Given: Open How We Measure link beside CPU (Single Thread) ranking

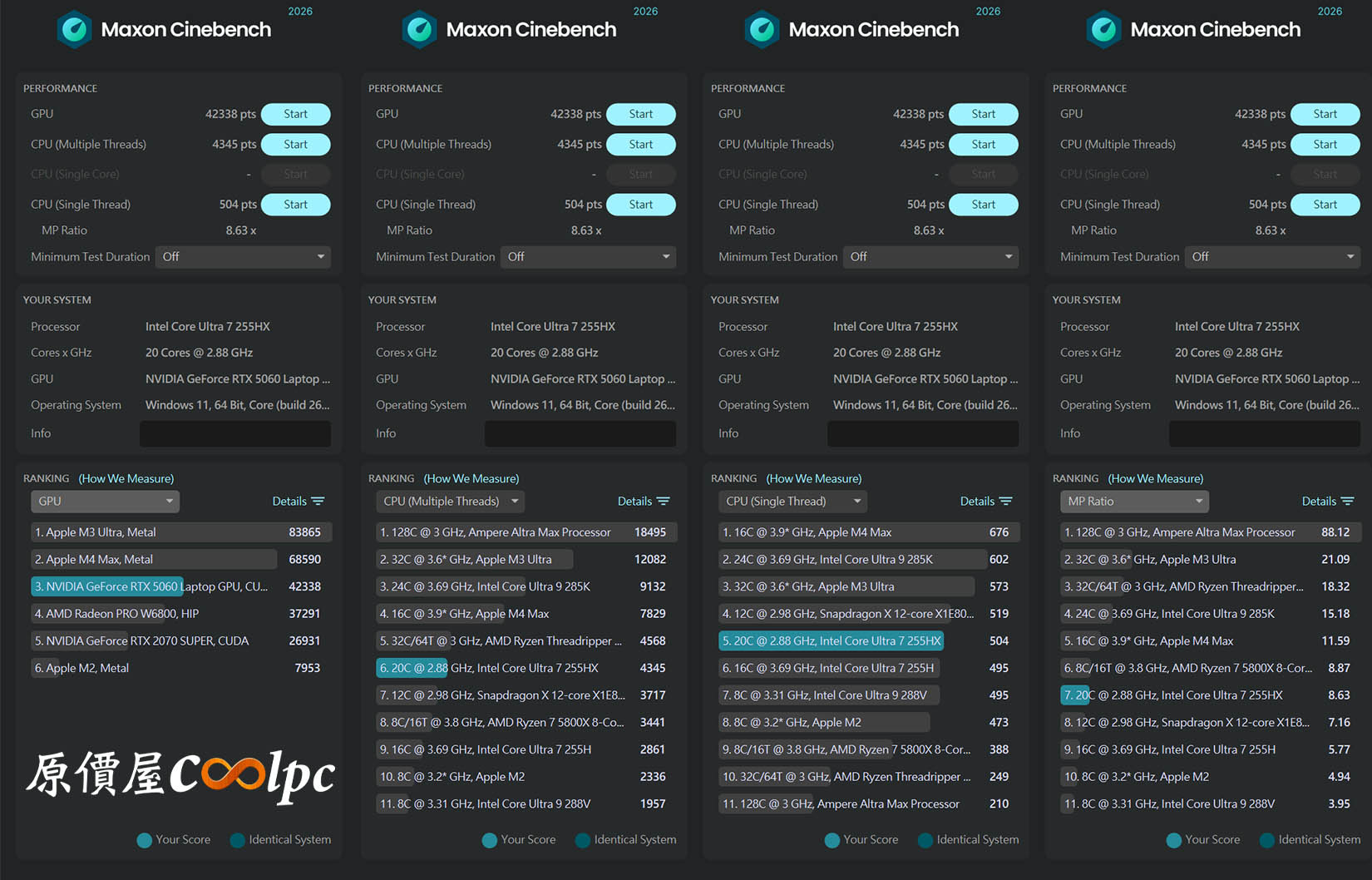Looking at the screenshot, I should coord(813,479).
